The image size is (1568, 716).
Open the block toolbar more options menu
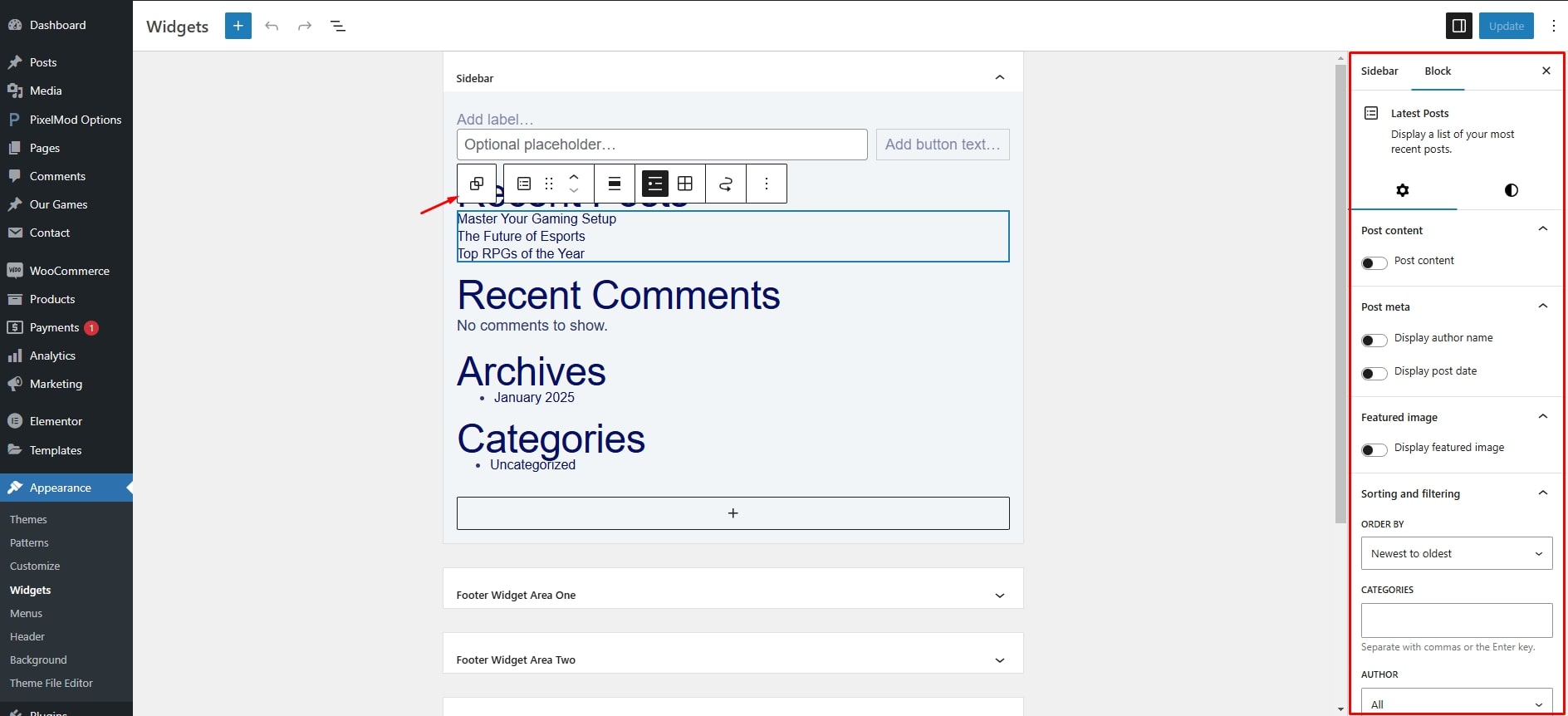click(x=767, y=184)
